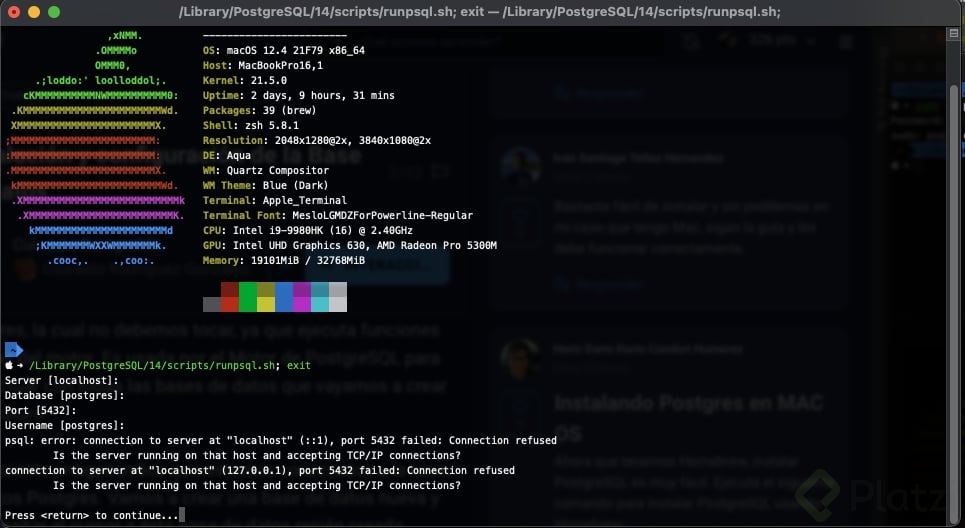Click 'Instalando Postgres en MAC OS' heading in background page
The image size is (965, 528).
click(689, 418)
